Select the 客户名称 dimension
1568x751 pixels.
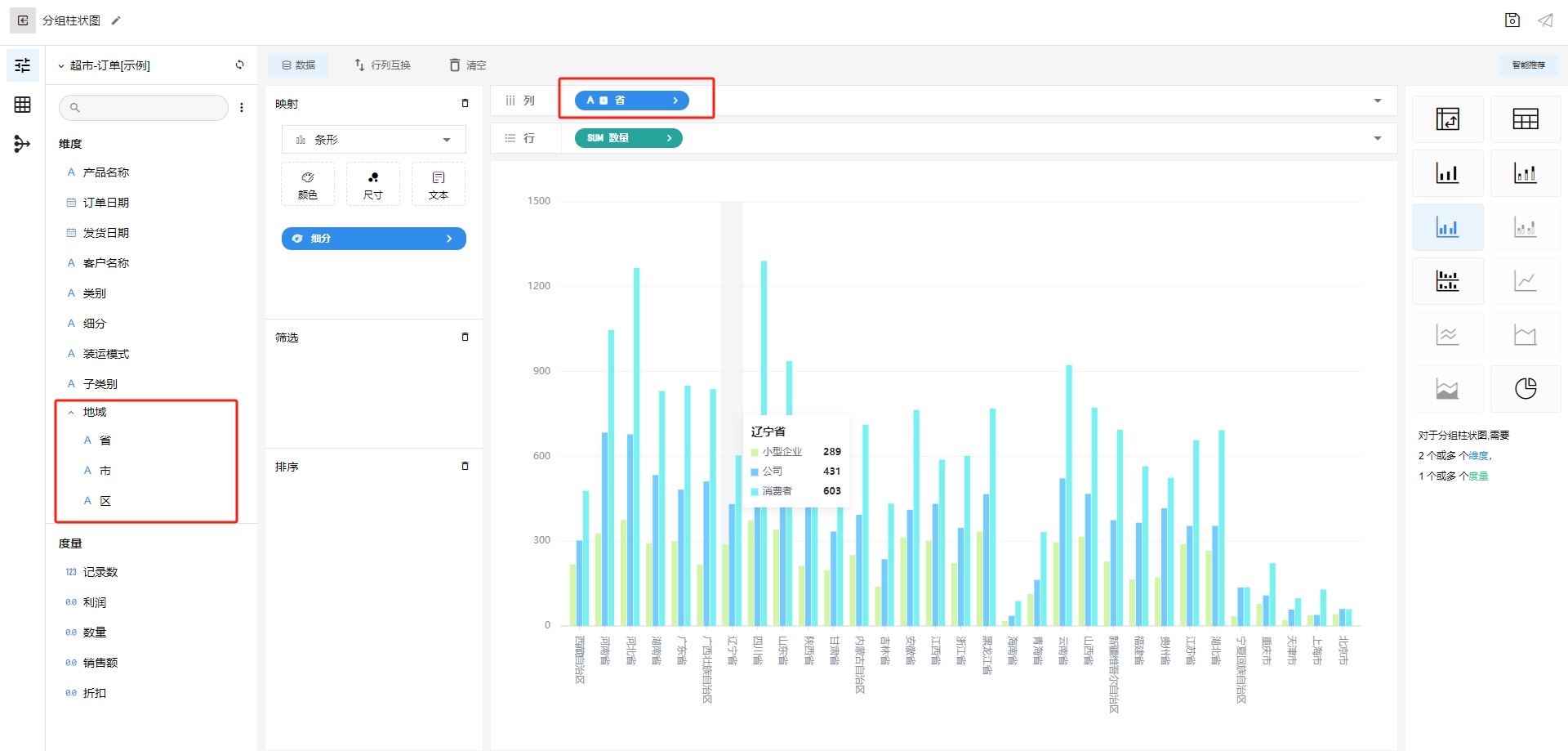pyautogui.click(x=106, y=263)
